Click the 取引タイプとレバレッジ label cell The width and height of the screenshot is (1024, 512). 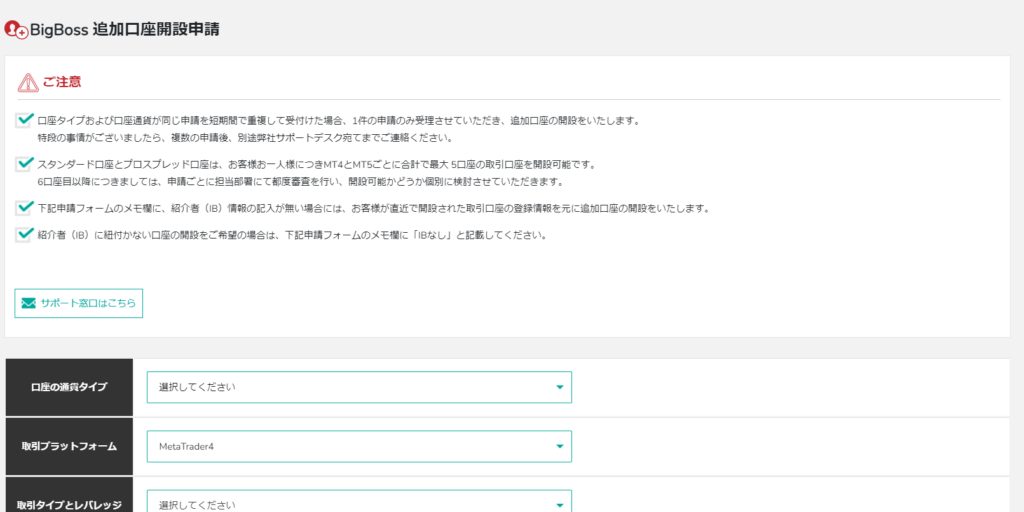coord(69,495)
